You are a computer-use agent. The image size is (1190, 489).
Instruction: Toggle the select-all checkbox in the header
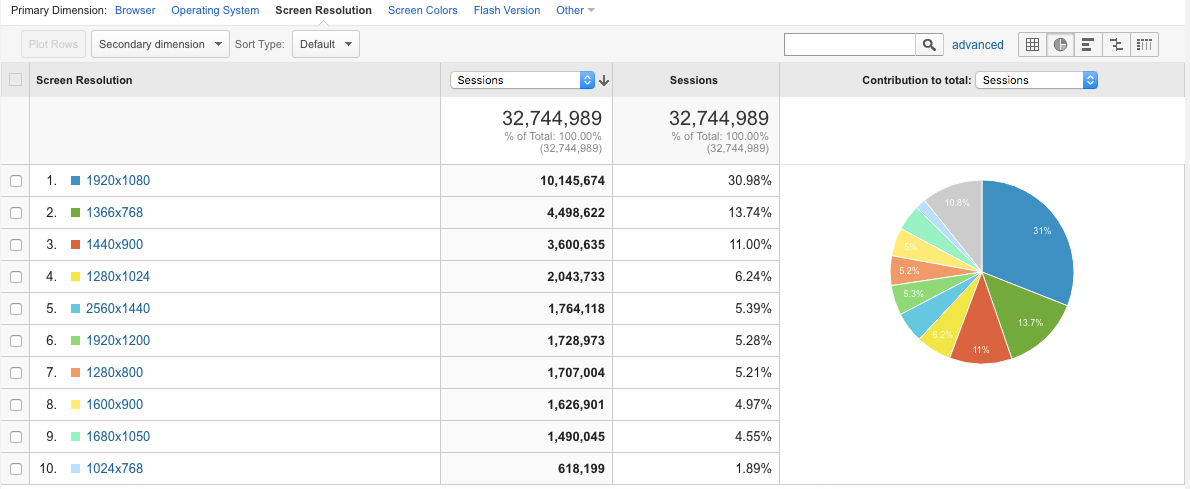15,80
